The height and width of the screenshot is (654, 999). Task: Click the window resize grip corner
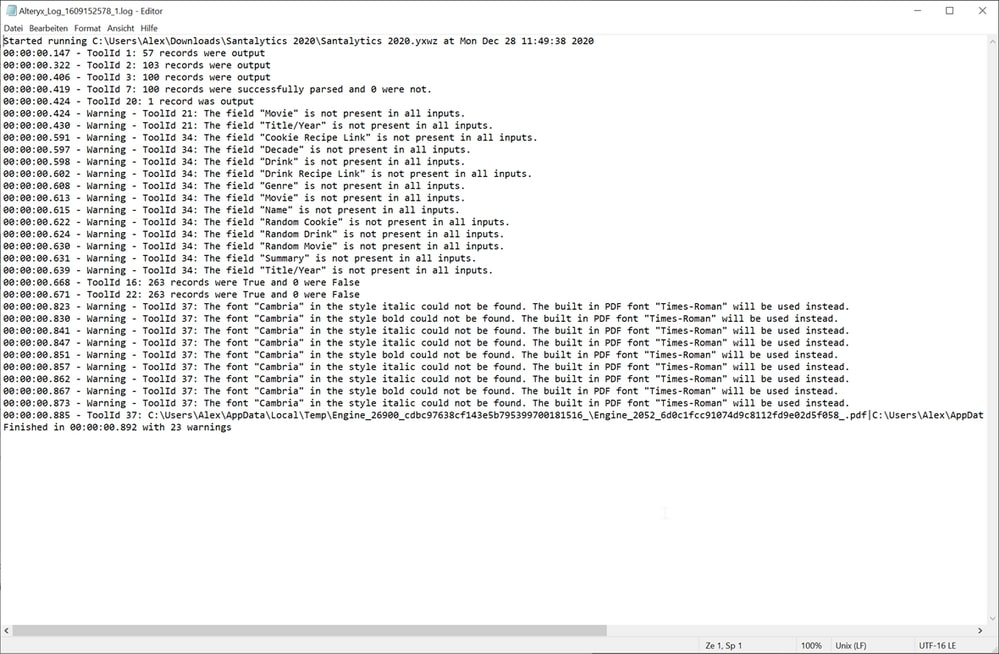(x=992, y=647)
